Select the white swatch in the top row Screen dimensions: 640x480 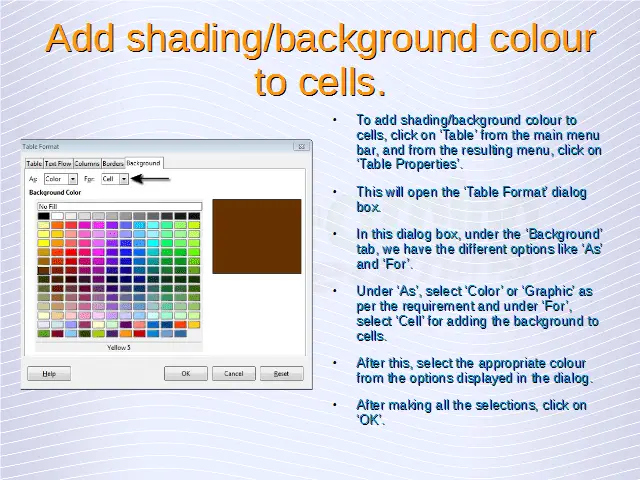point(57,216)
